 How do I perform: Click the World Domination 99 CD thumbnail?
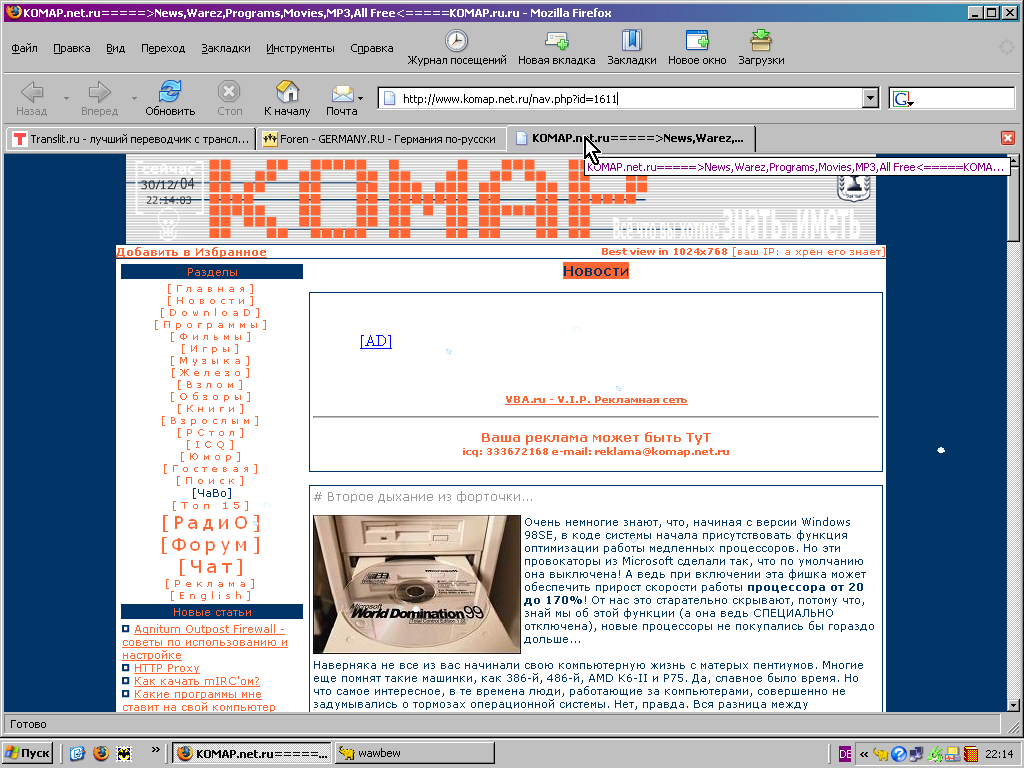point(417,584)
